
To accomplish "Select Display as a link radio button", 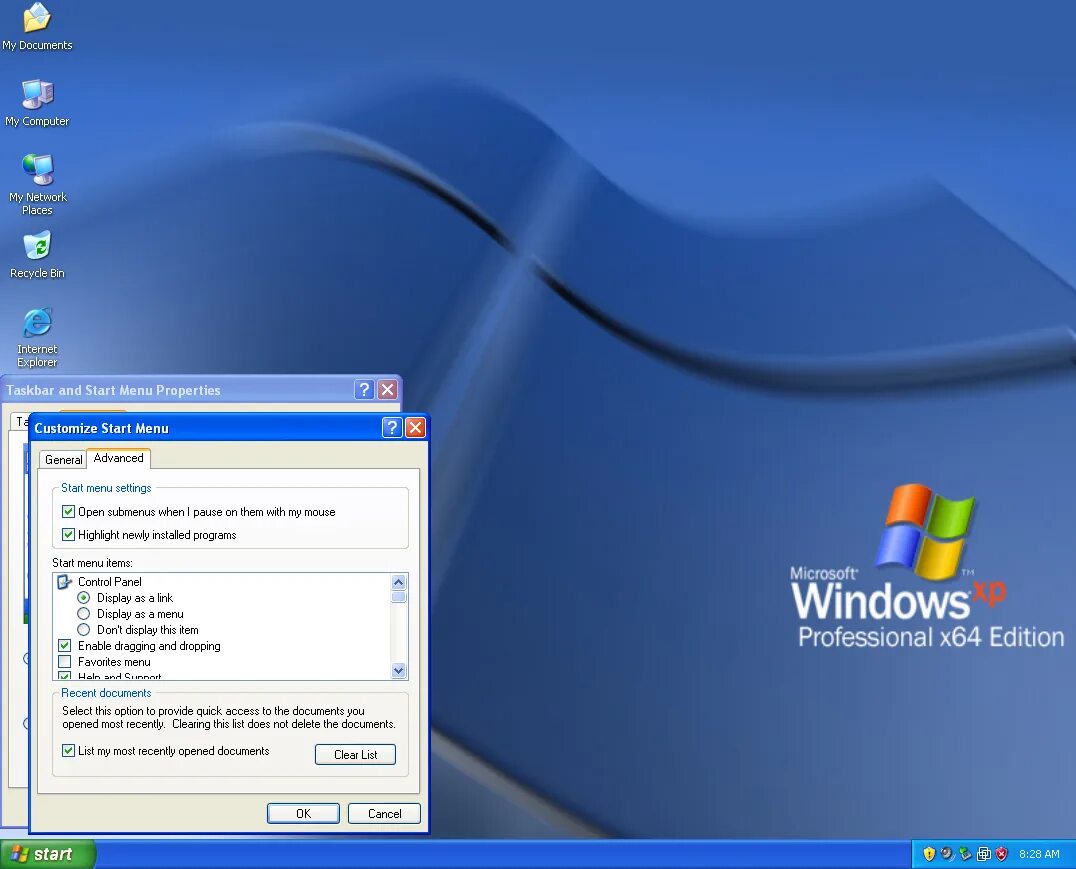I will click(x=84, y=598).
